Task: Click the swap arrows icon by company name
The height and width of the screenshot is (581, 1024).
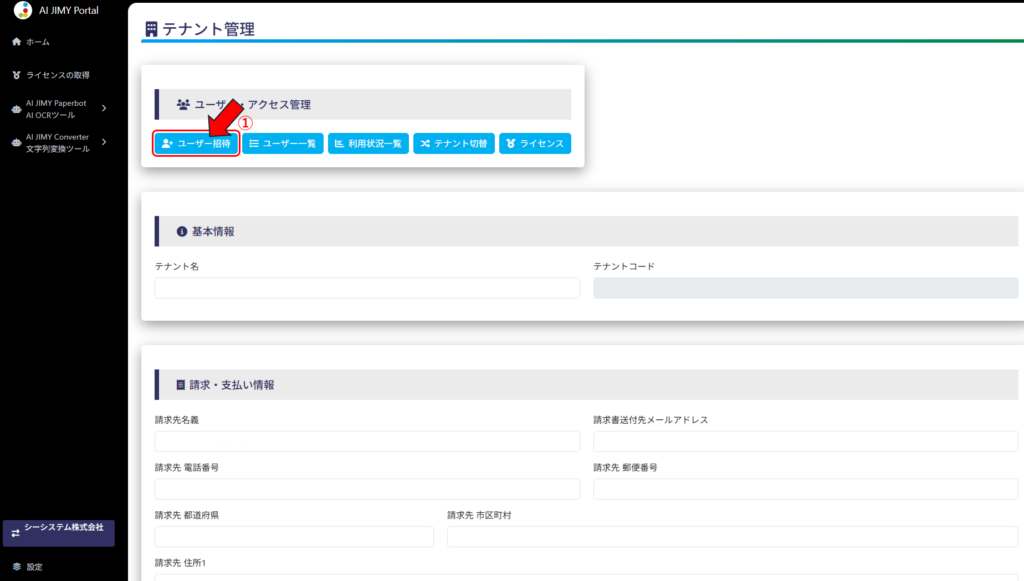Action: pos(16,533)
